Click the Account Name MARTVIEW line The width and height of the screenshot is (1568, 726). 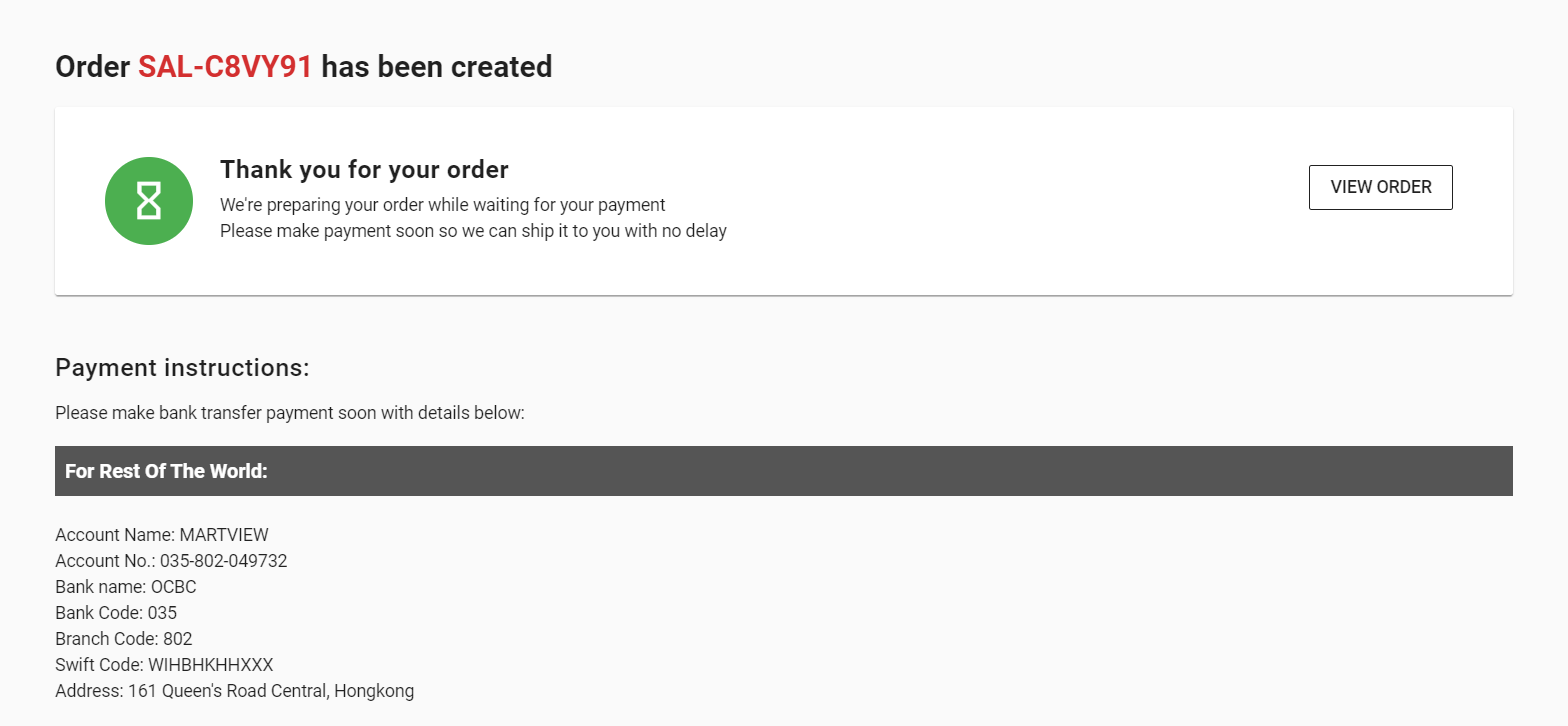162,535
